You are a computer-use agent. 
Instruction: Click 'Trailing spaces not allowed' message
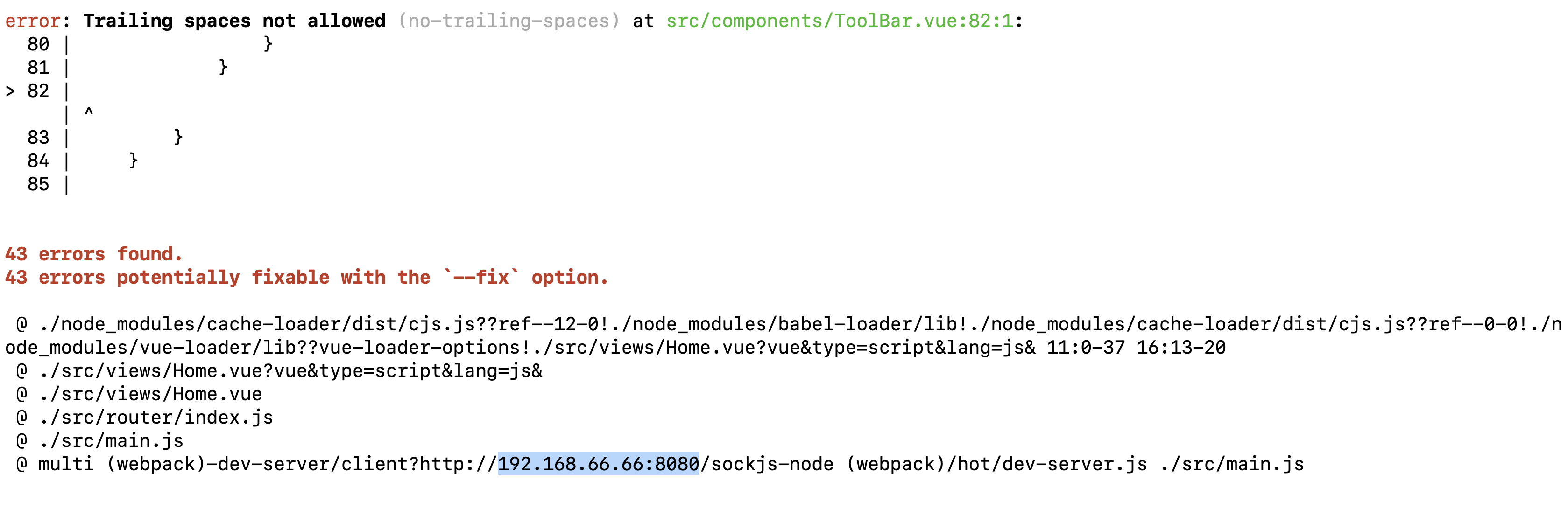[234, 21]
